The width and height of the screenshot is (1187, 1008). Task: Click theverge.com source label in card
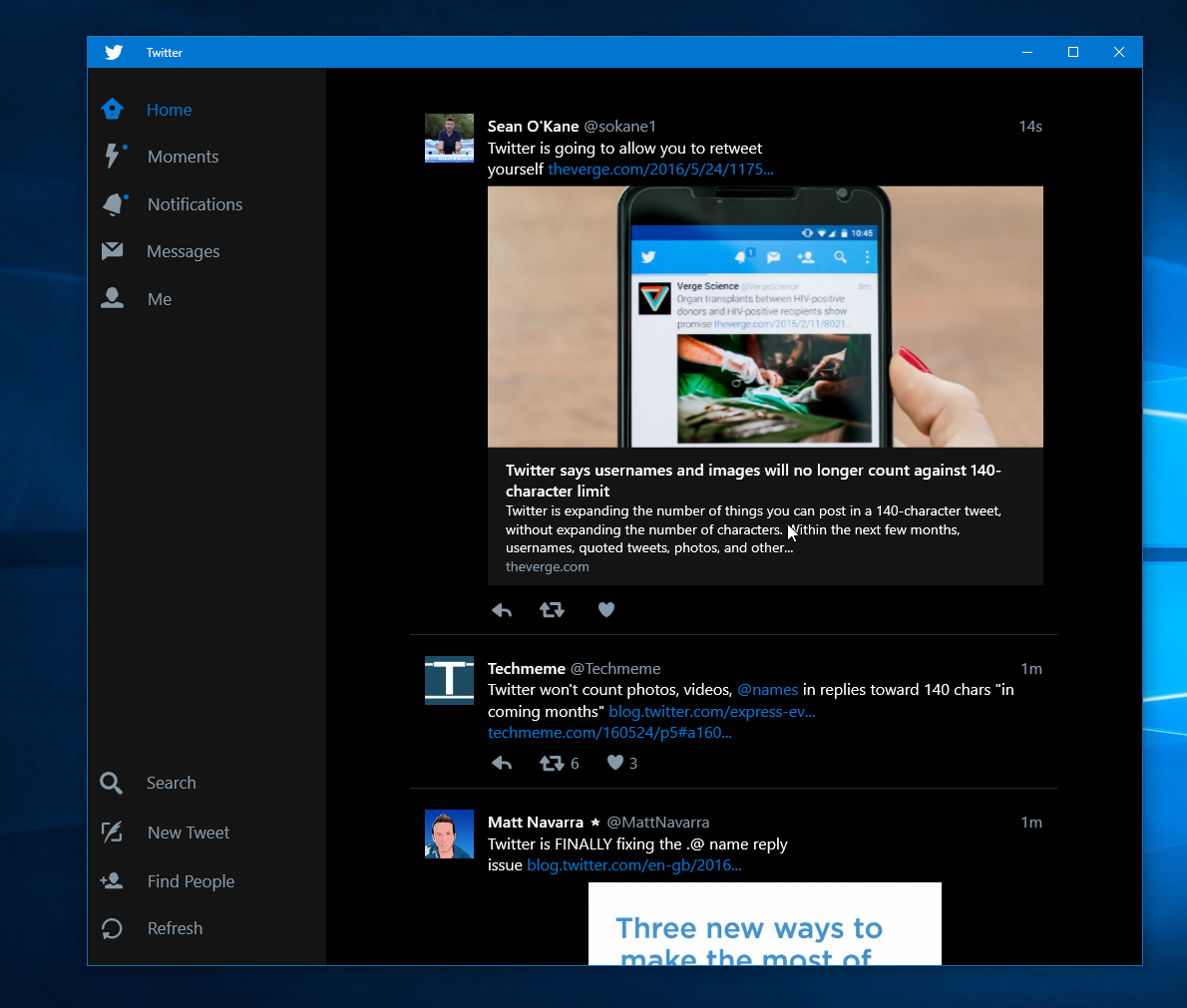pyautogui.click(x=548, y=566)
